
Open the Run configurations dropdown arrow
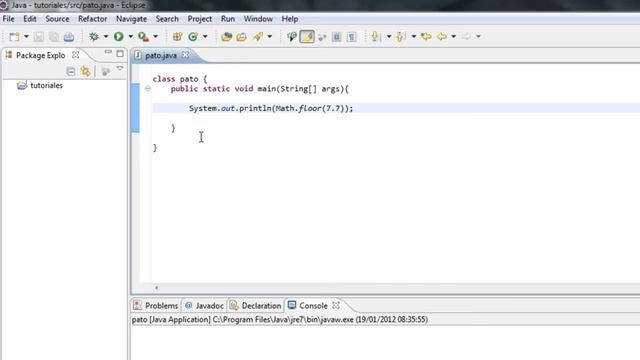tap(131, 37)
